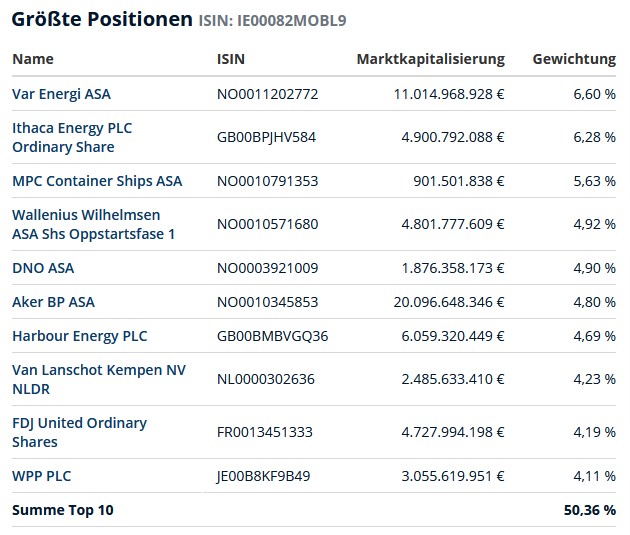Viewport: 630px width, 535px height.
Task: Open FDJ United Ordinary Shares link
Action: [x=79, y=432]
